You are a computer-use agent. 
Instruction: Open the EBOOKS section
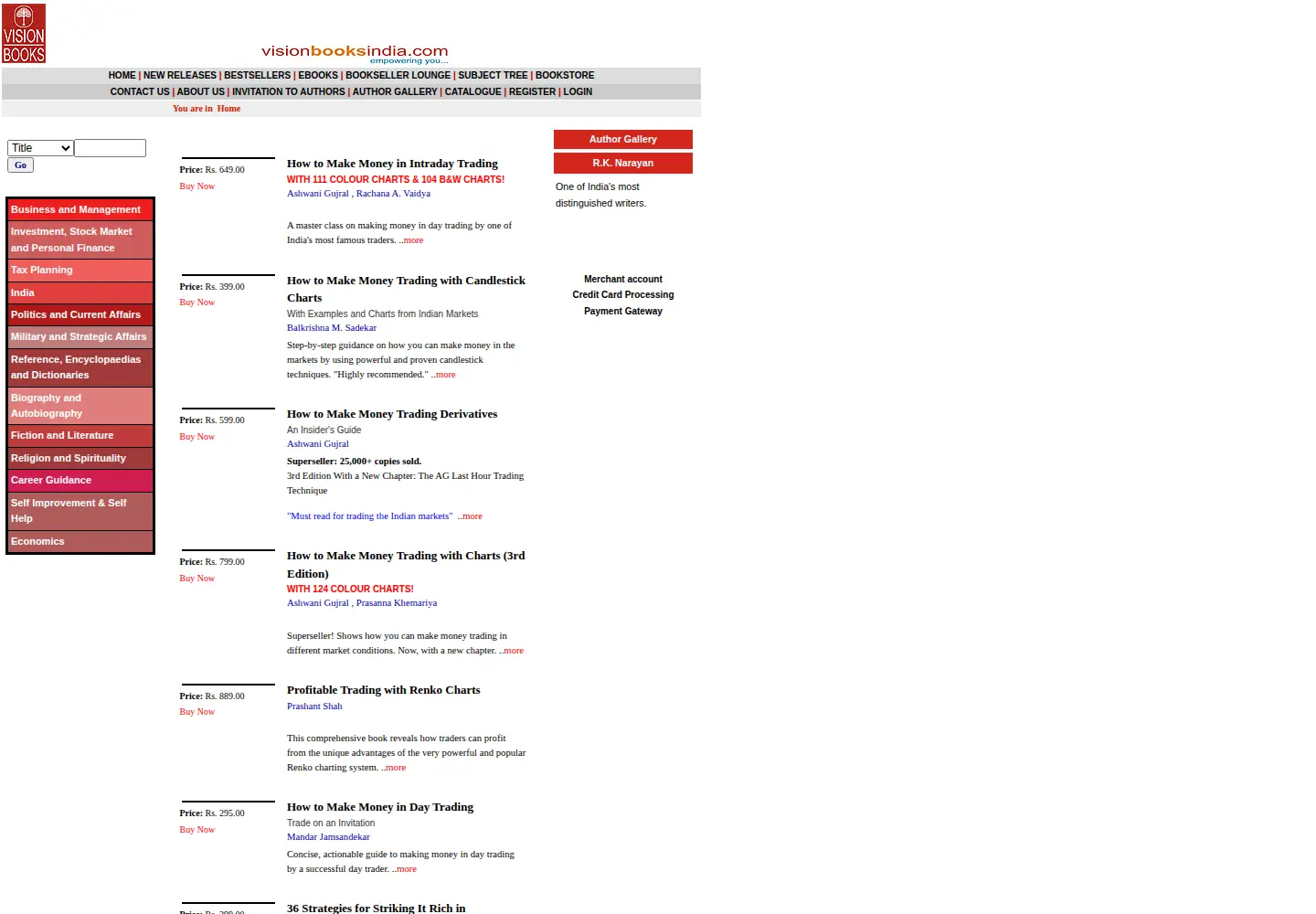[318, 76]
